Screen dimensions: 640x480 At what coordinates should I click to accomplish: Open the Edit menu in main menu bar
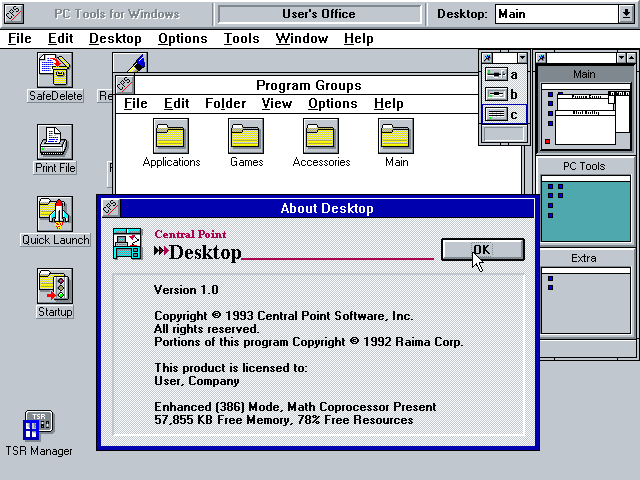pyautogui.click(x=60, y=38)
